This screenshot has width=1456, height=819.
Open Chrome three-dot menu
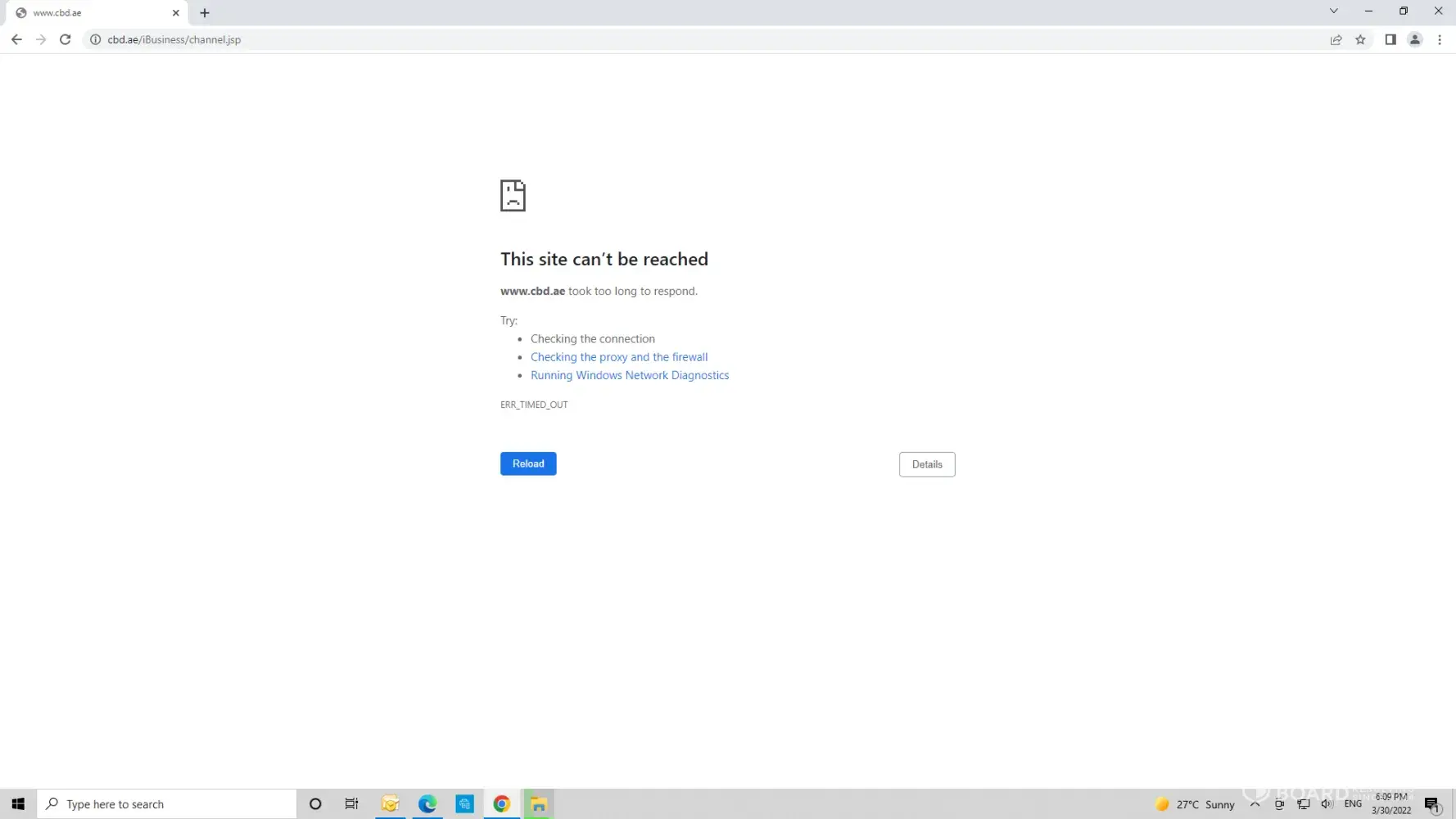pos(1440,39)
